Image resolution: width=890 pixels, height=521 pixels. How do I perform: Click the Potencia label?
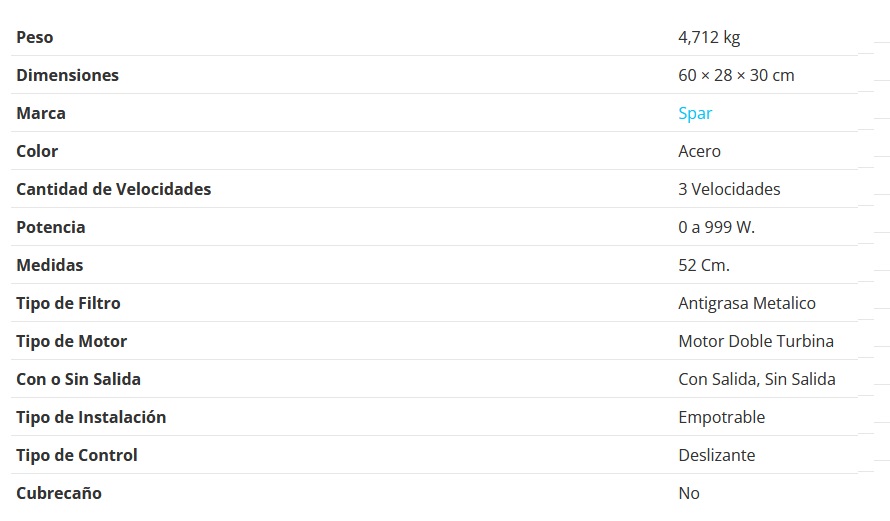point(51,228)
